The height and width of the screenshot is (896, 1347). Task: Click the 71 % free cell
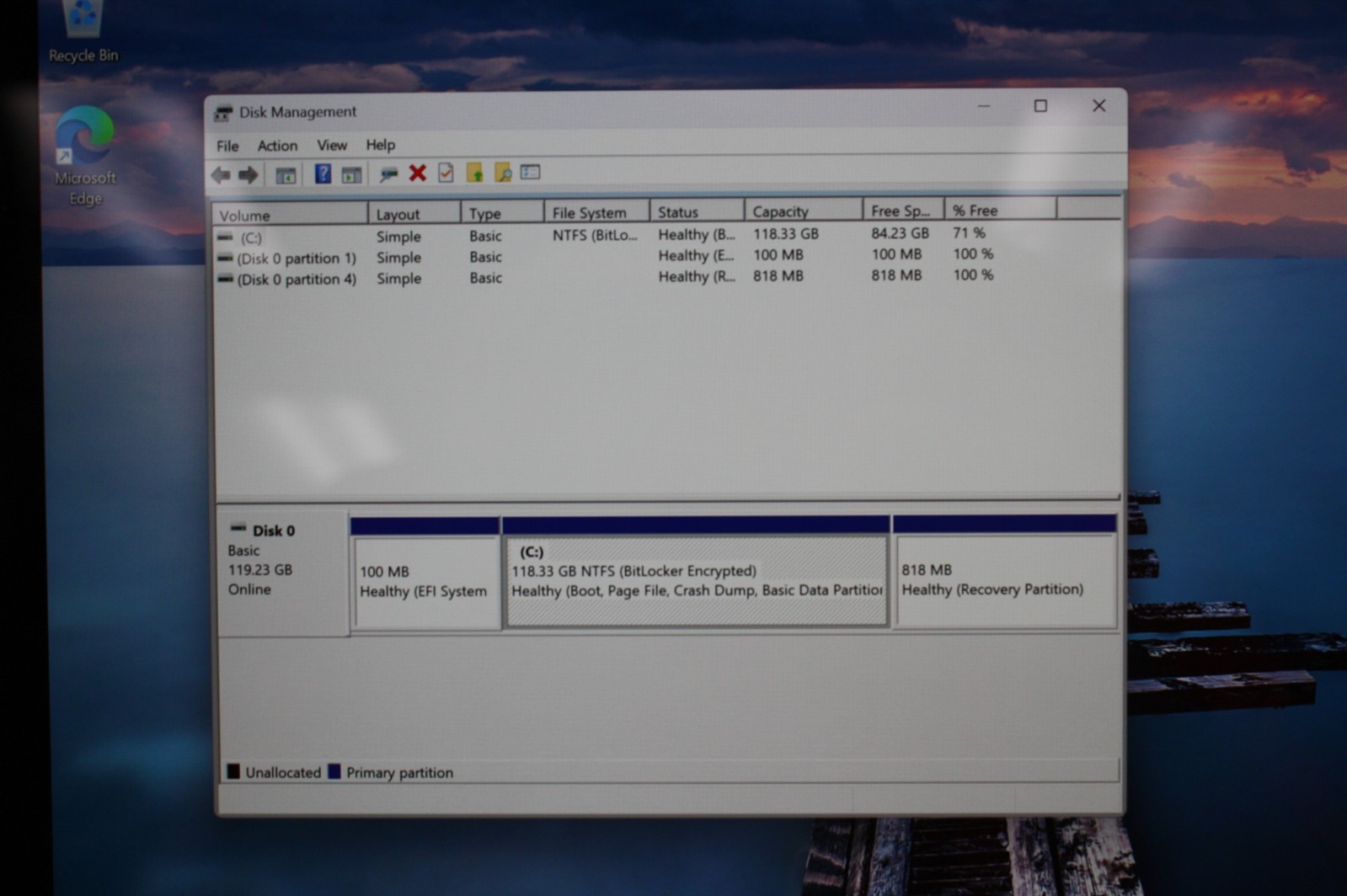pyautogui.click(x=969, y=232)
